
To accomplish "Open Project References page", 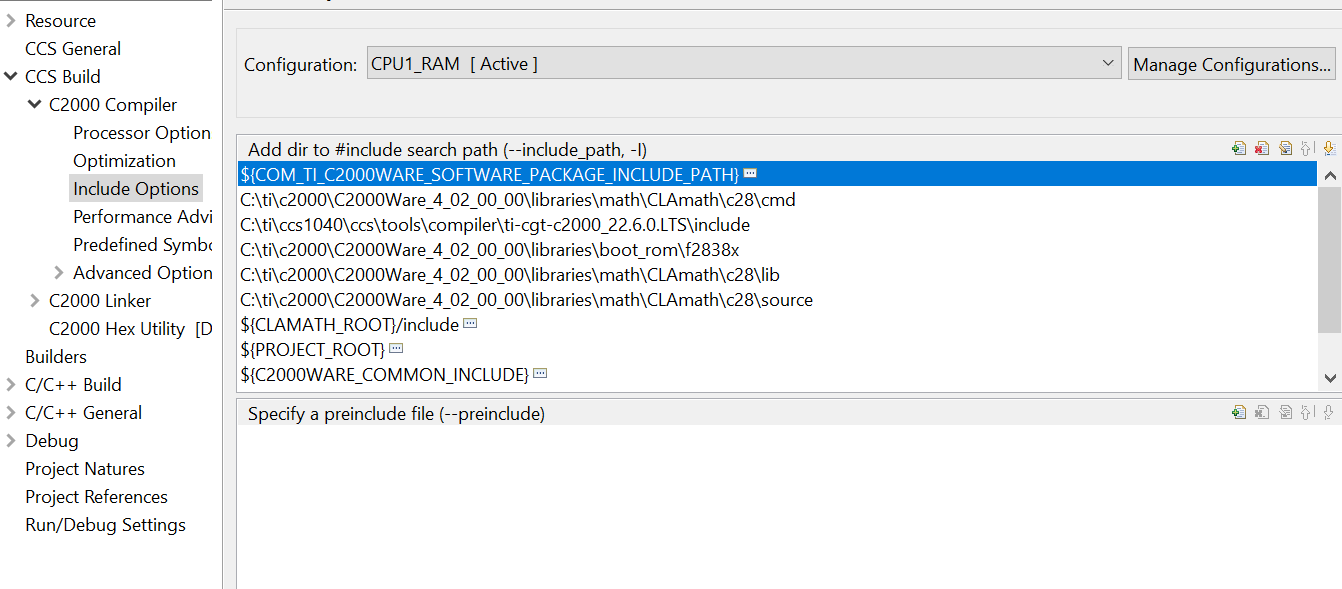I will pos(96,496).
